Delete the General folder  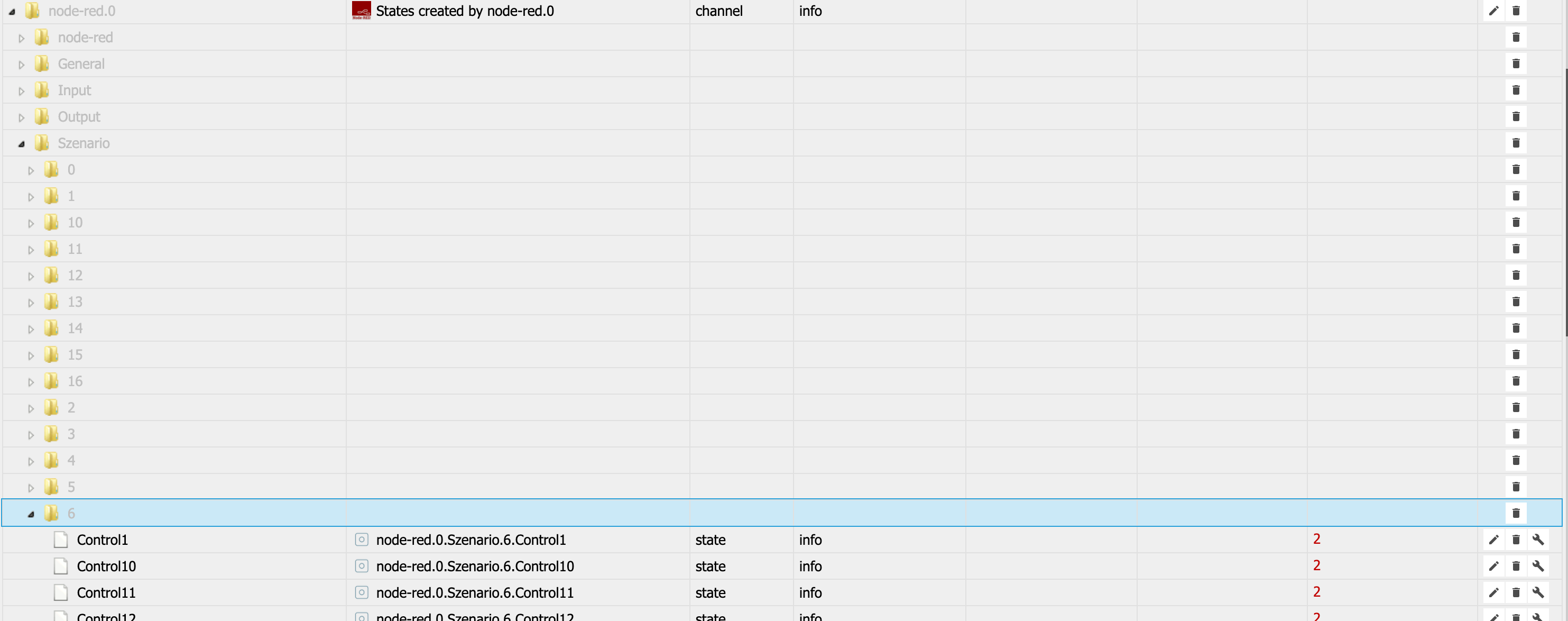pyautogui.click(x=1516, y=64)
